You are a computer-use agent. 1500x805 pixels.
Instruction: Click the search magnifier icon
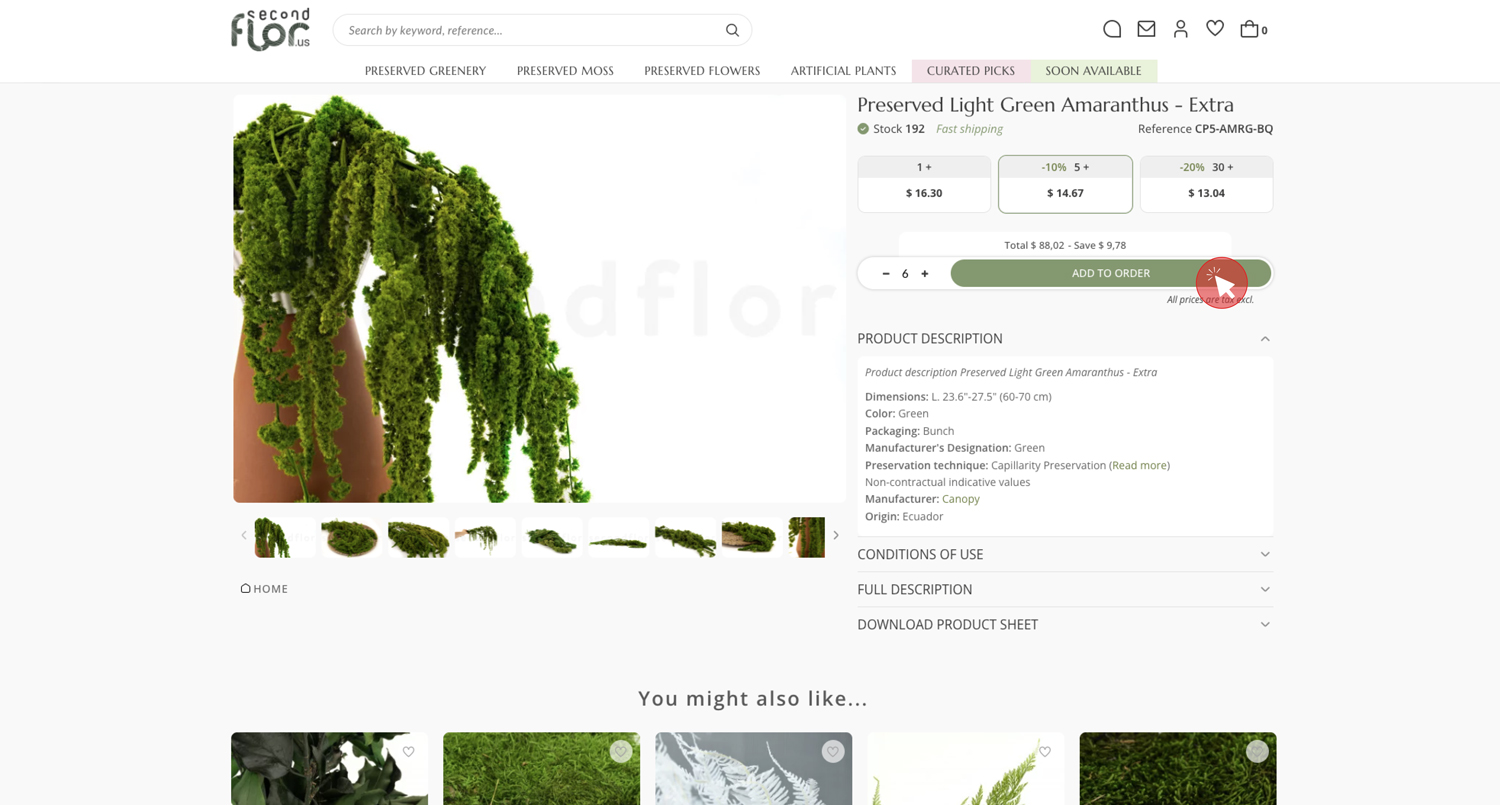pos(732,30)
